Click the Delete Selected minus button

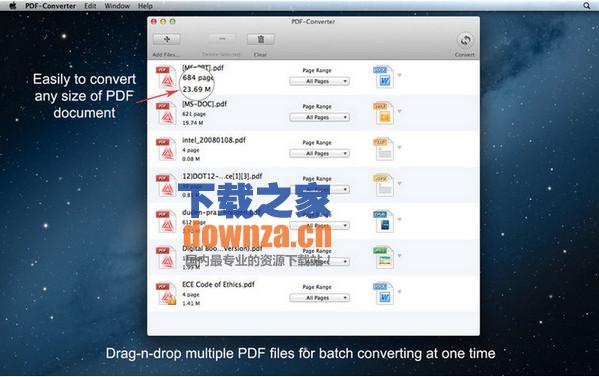[x=222, y=39]
